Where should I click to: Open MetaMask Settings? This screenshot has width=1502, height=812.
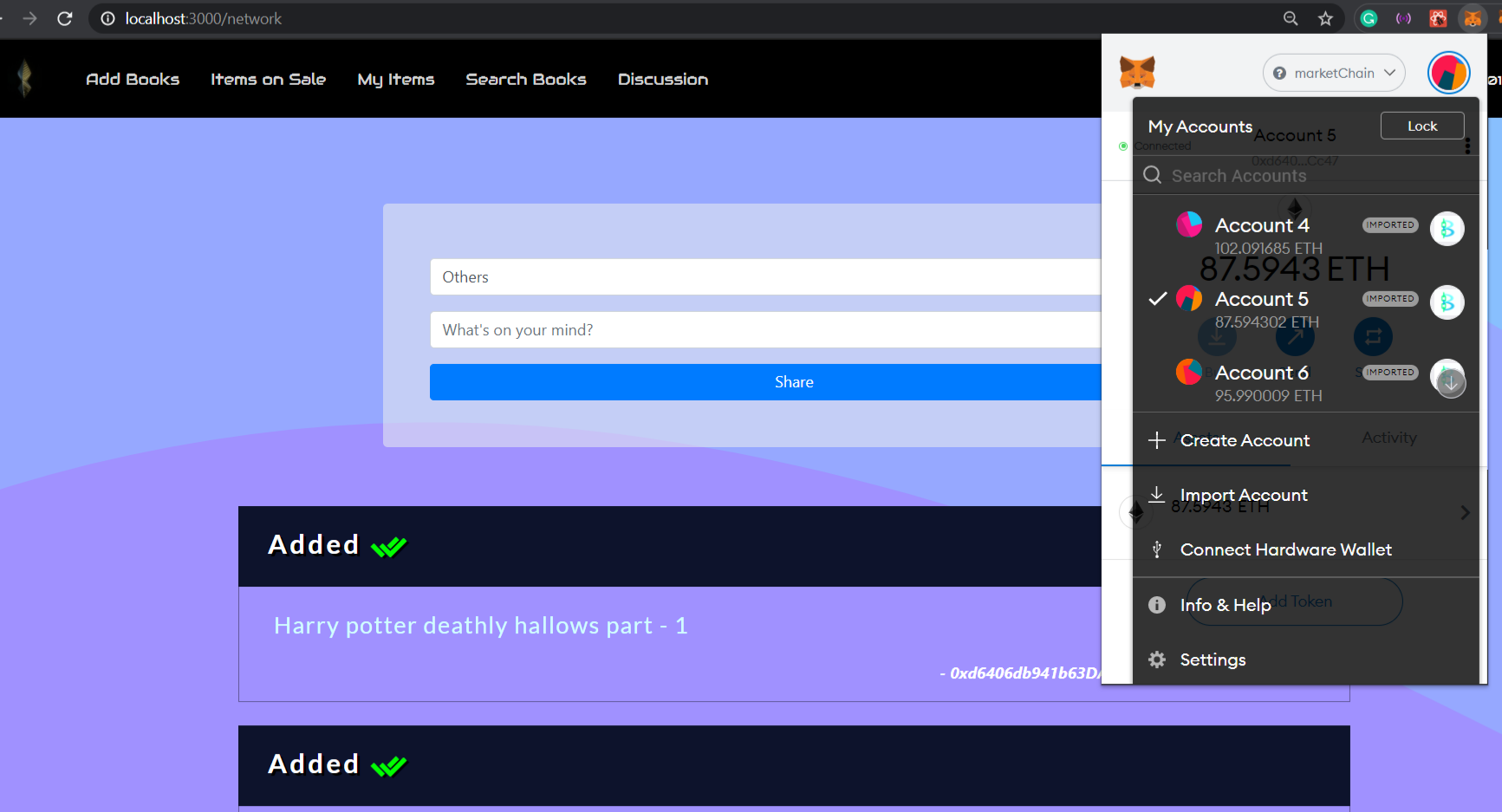(1305, 659)
